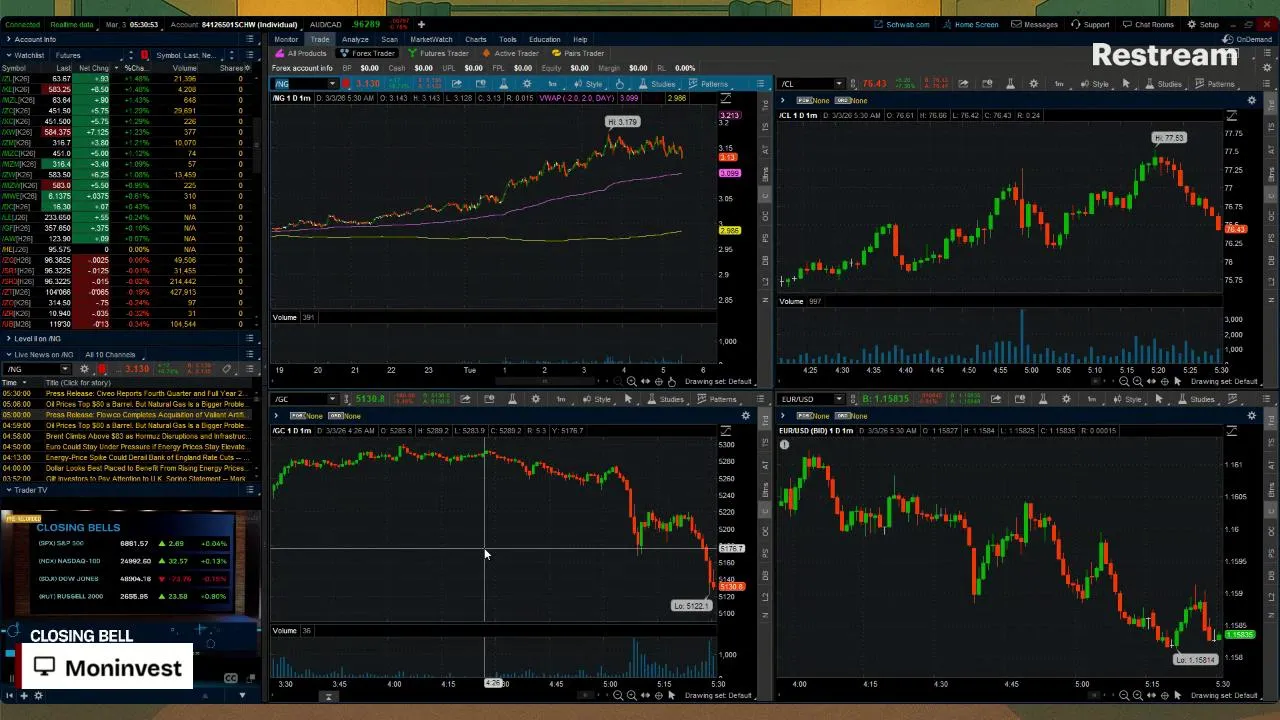Image resolution: width=1280 pixels, height=720 pixels.
Task: Open the Watchlist section menu icon
Action: pyautogui.click(x=250, y=55)
